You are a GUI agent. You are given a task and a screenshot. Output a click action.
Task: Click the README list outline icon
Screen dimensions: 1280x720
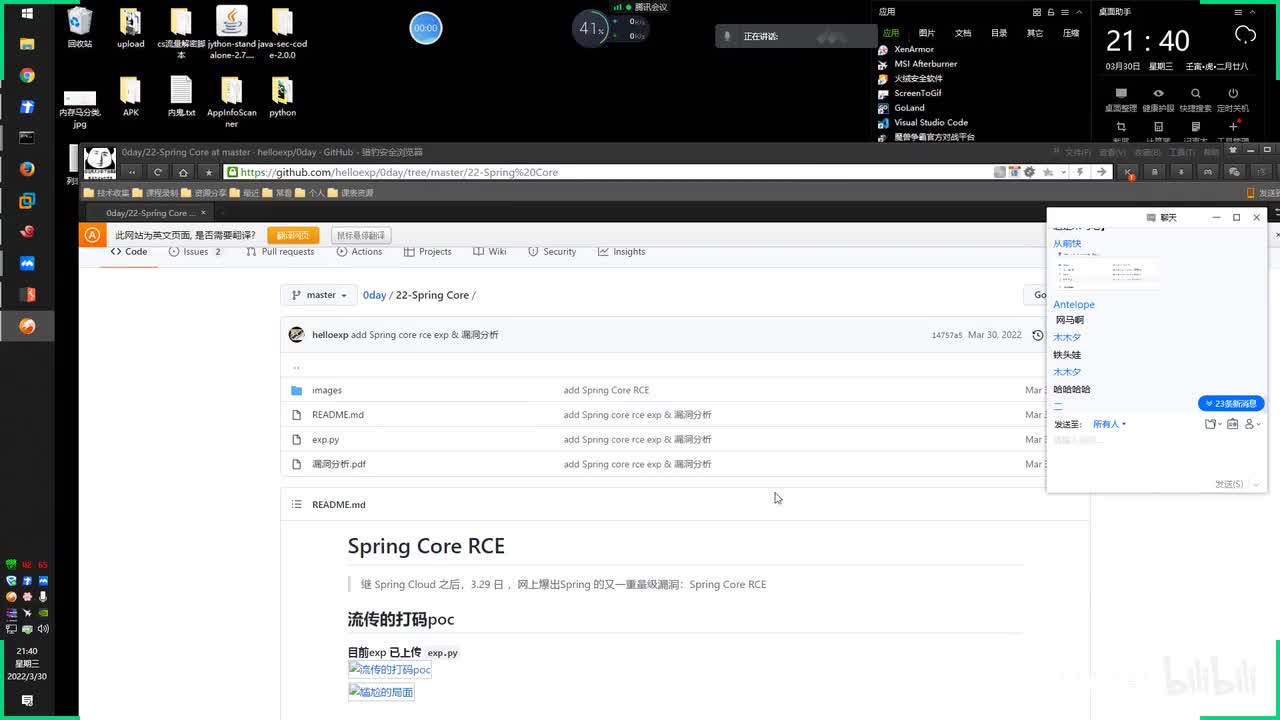click(x=296, y=504)
